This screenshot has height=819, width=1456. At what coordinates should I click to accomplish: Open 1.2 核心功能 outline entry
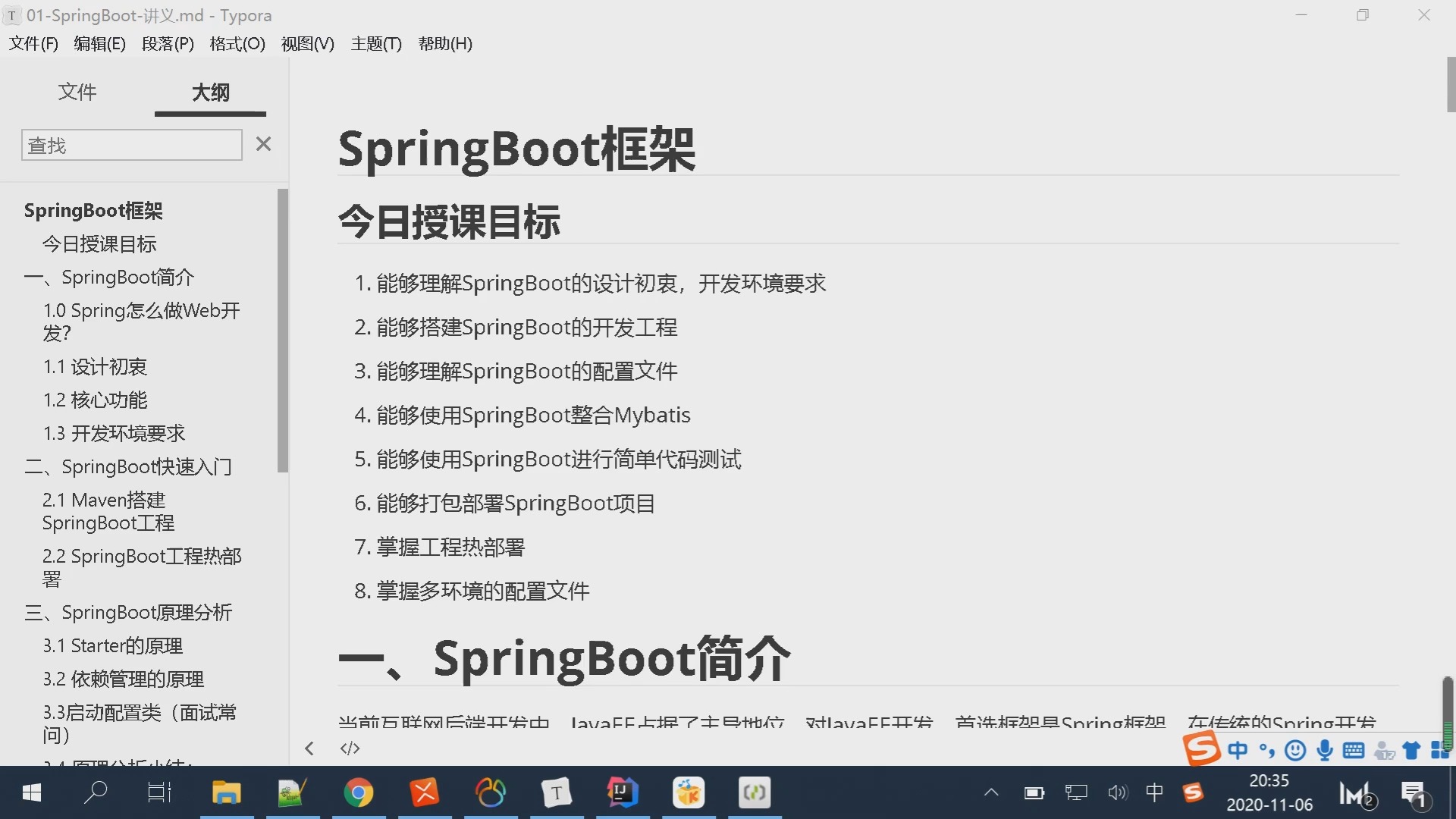(95, 400)
